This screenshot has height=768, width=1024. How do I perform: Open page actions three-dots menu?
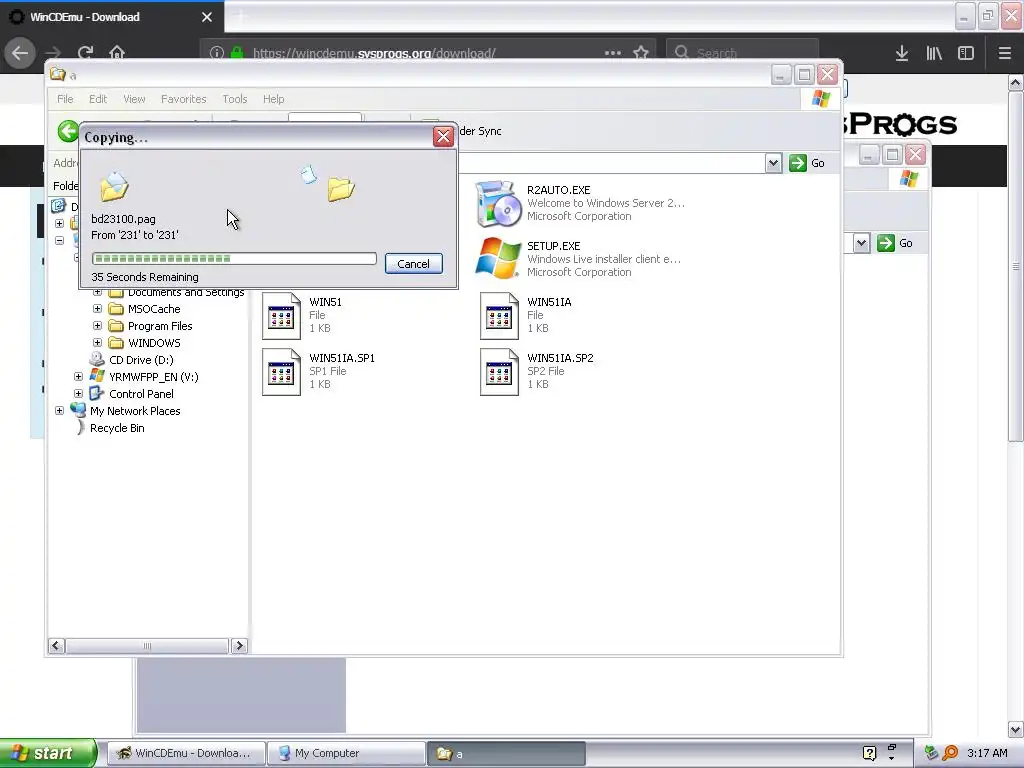pos(613,53)
